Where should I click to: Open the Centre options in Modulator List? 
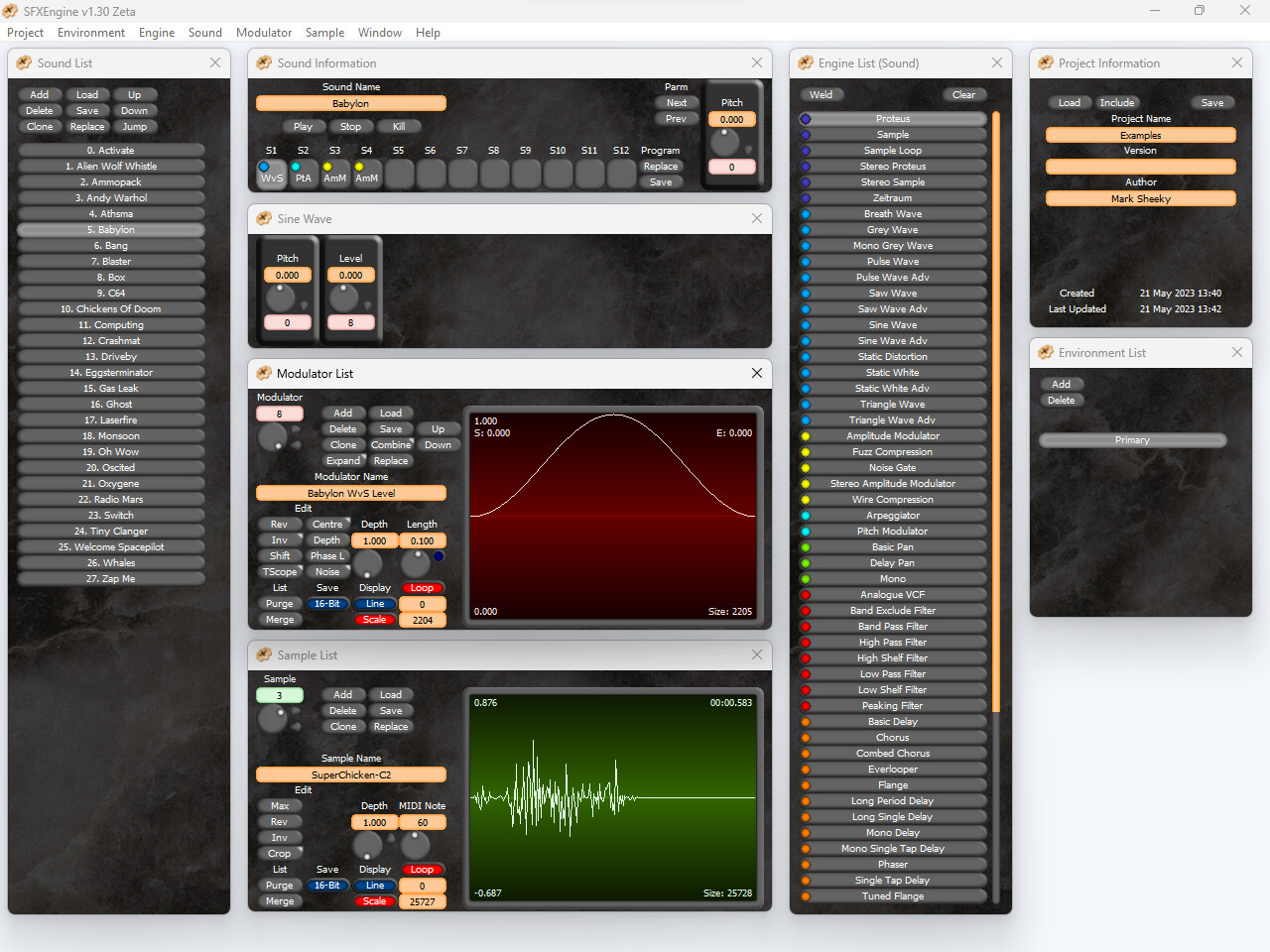(327, 524)
